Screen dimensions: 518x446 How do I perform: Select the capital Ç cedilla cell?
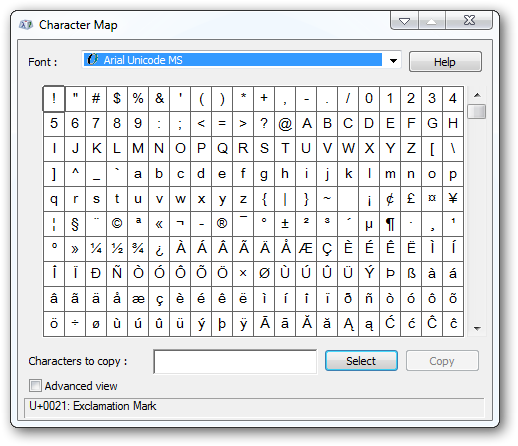click(327, 249)
